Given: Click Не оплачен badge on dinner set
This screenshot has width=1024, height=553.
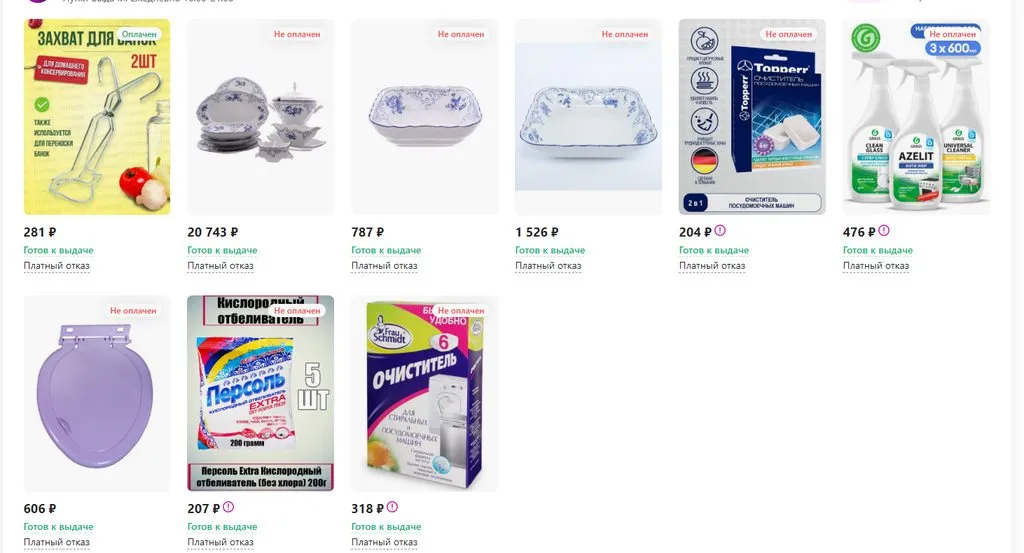Looking at the screenshot, I should click(x=297, y=35).
